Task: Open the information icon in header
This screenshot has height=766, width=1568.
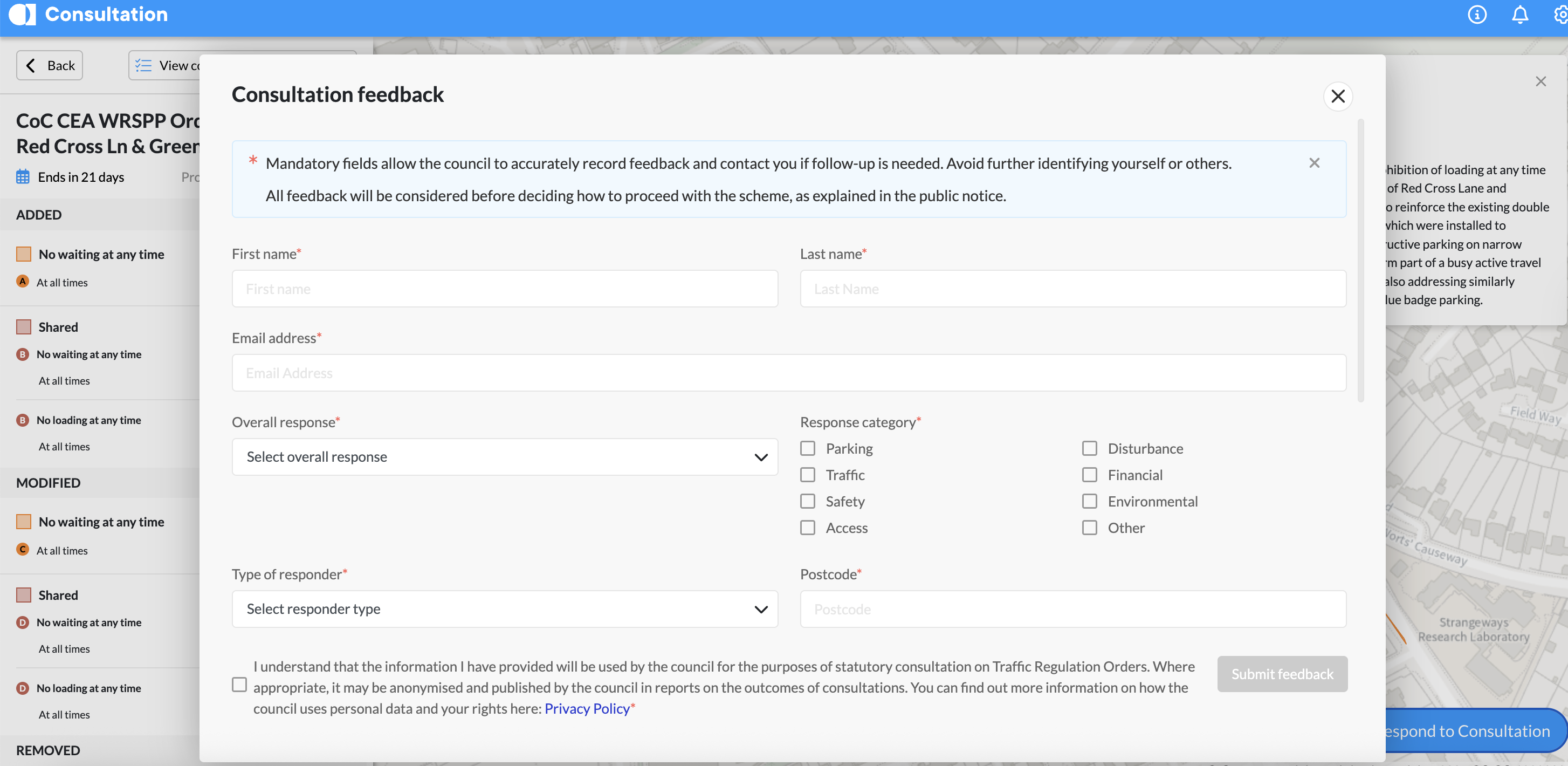Action: click(x=1477, y=14)
